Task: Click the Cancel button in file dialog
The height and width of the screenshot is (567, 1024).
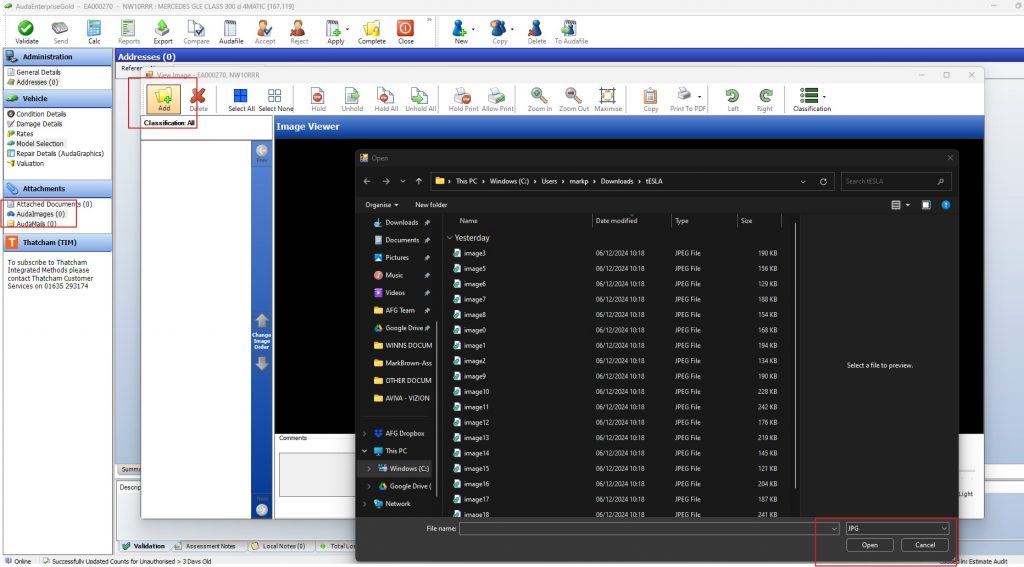Action: [x=925, y=545]
